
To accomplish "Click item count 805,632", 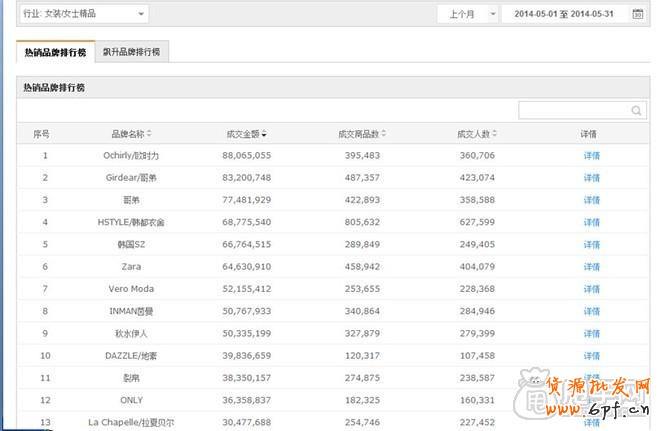I will pos(362,223).
